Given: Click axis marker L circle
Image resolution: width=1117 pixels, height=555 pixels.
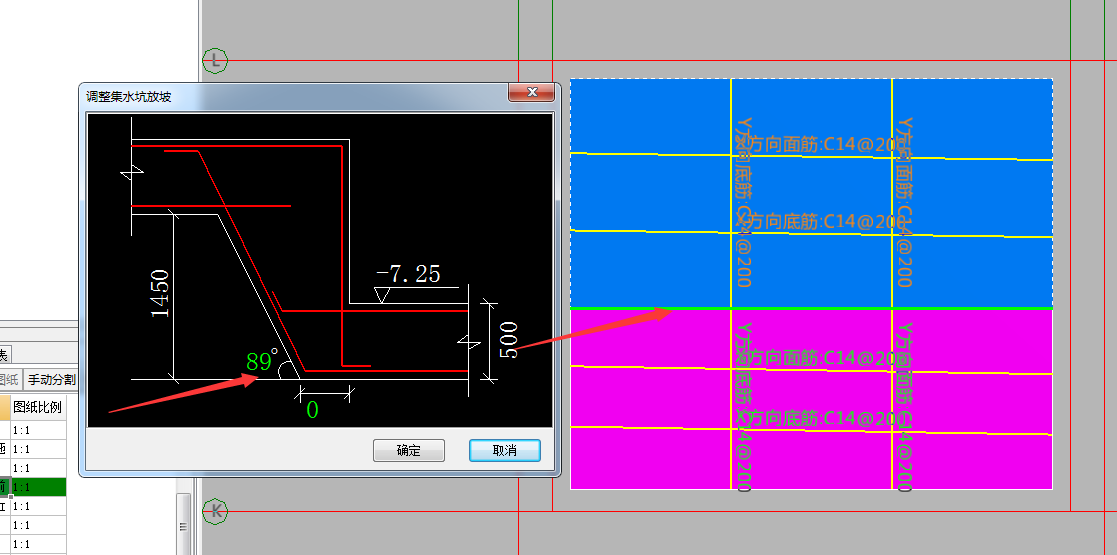Looking at the screenshot, I should (x=215, y=61).
